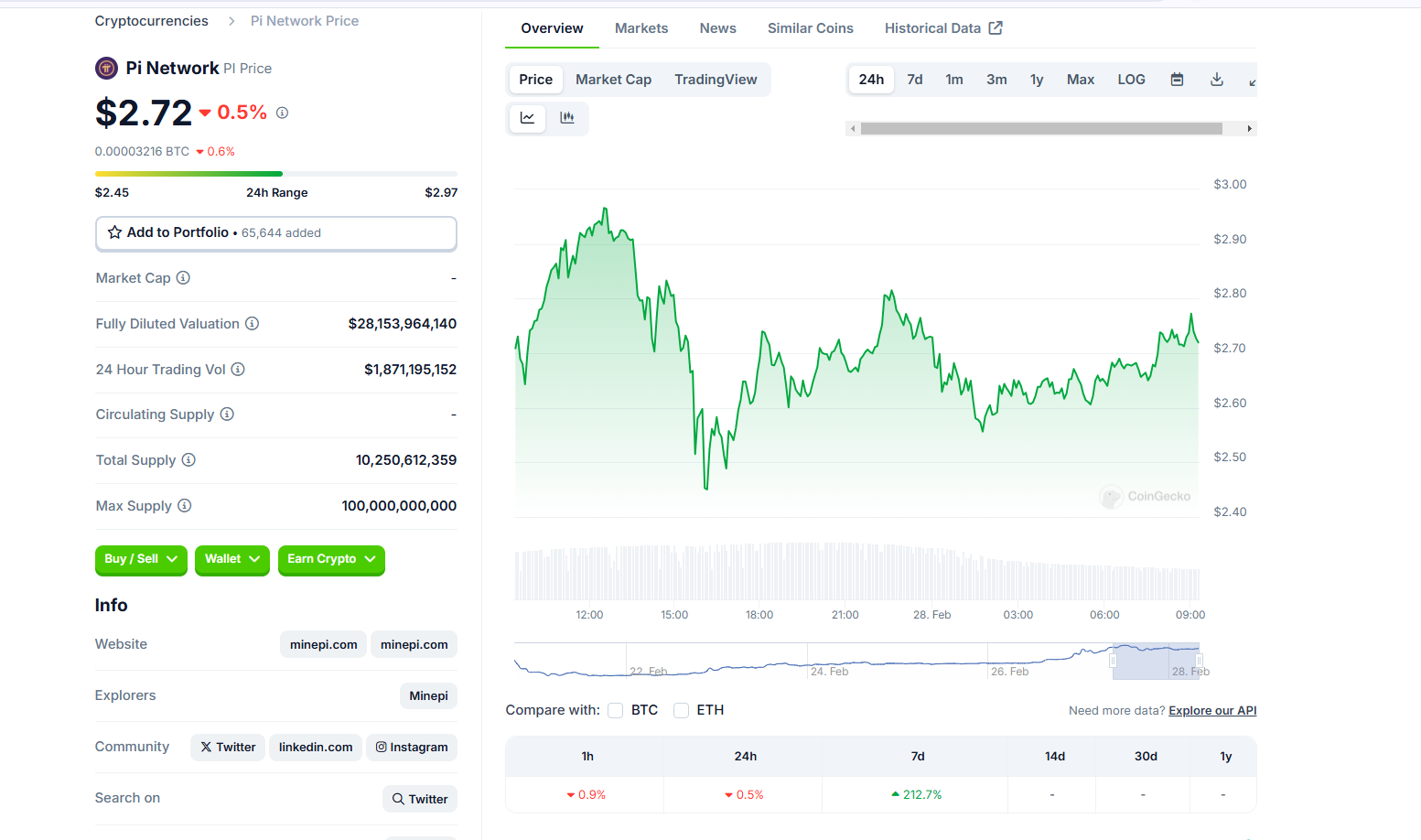Select the Price chart mode
The height and width of the screenshot is (840, 1421).
click(x=535, y=80)
